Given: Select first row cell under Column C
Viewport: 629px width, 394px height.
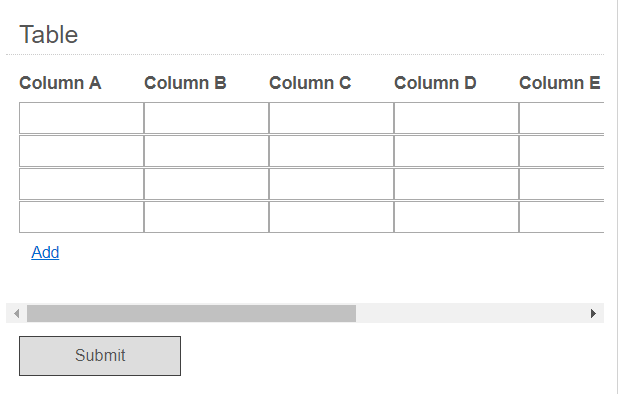Looking at the screenshot, I should click(x=331, y=118).
